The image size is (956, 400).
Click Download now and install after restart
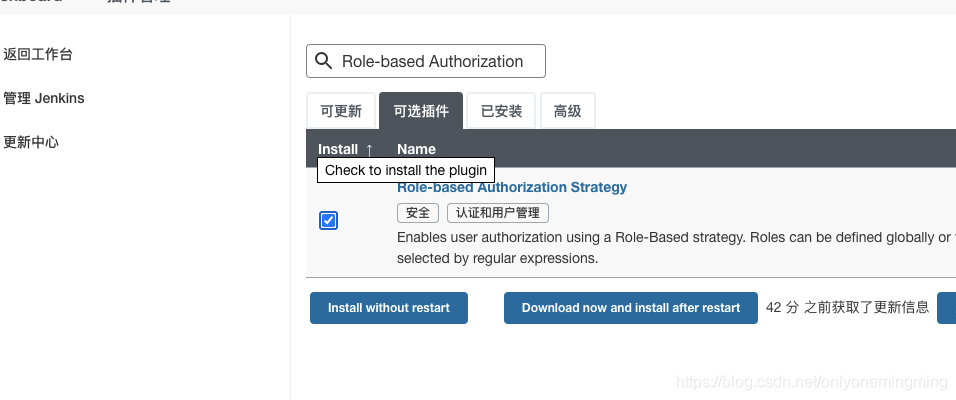pos(631,308)
